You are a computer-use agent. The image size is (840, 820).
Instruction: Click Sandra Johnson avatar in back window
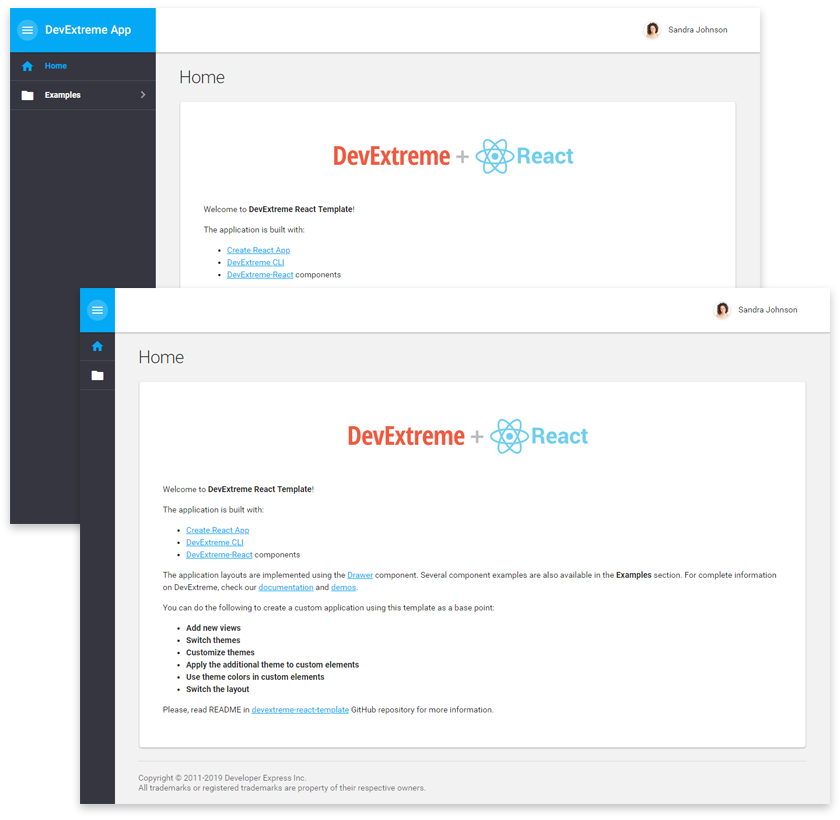coord(652,30)
